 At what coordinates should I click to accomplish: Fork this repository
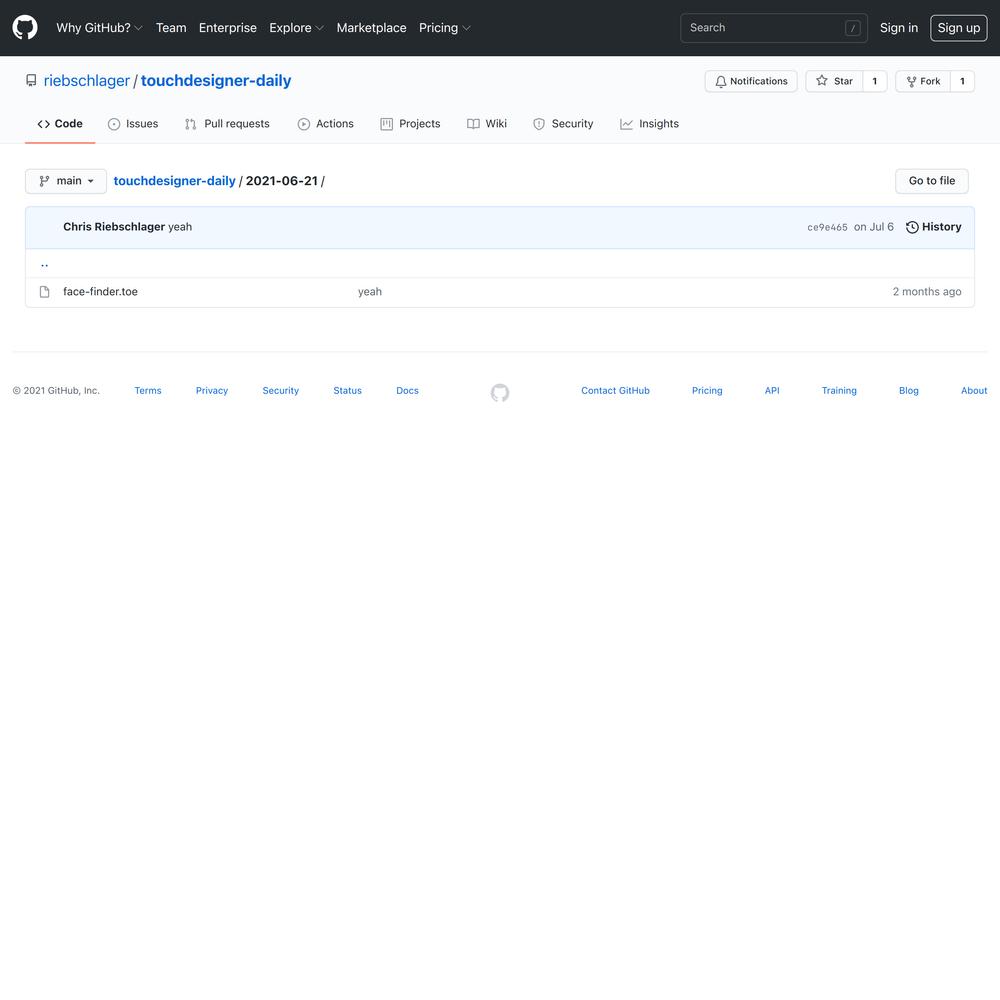point(923,81)
